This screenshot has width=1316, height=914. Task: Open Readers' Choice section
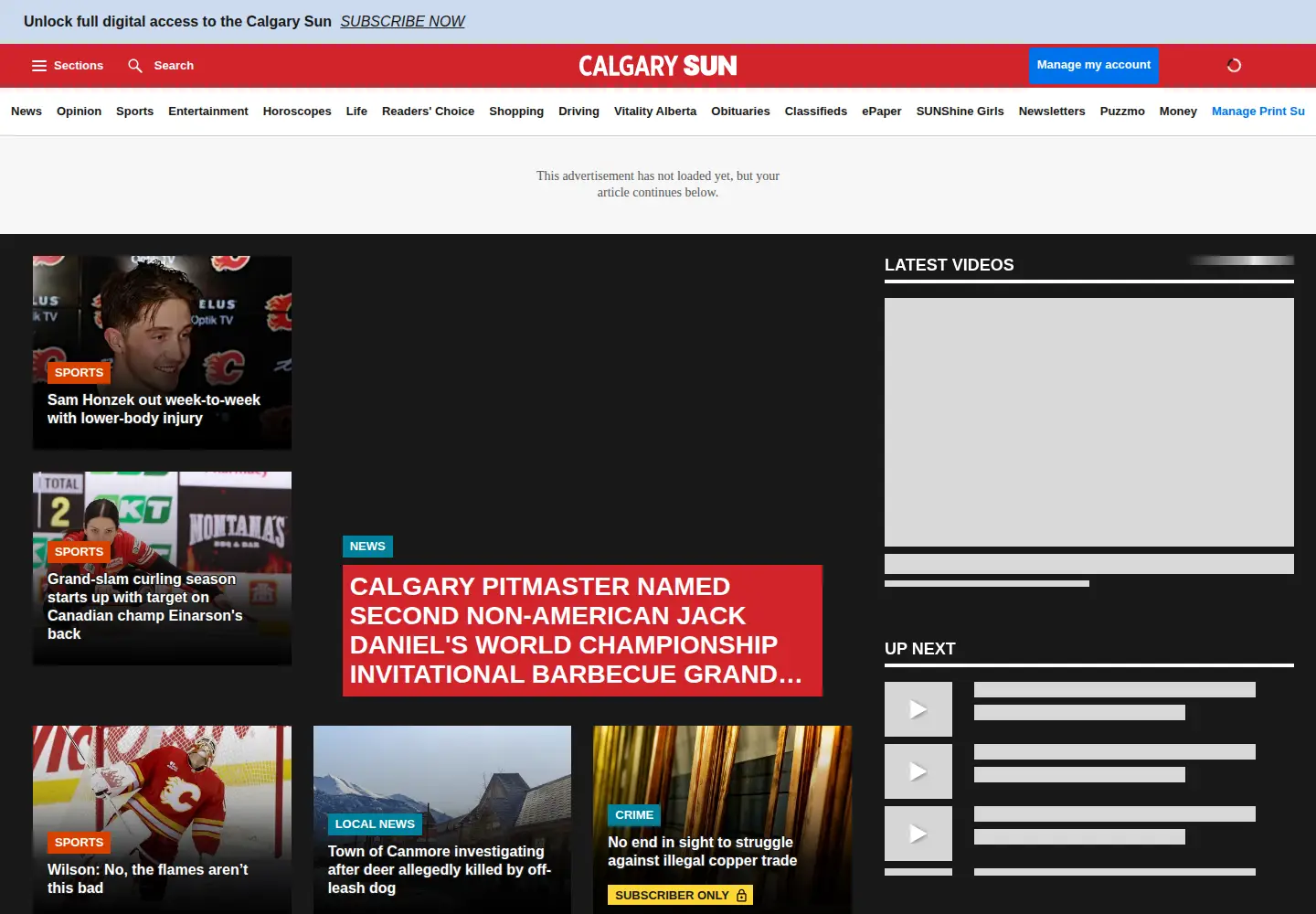click(428, 112)
